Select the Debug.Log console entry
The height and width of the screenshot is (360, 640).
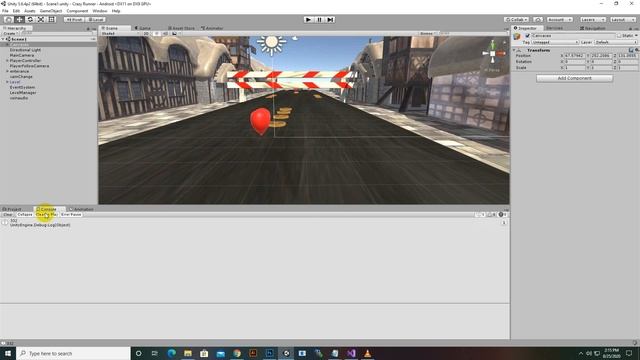click(255, 222)
